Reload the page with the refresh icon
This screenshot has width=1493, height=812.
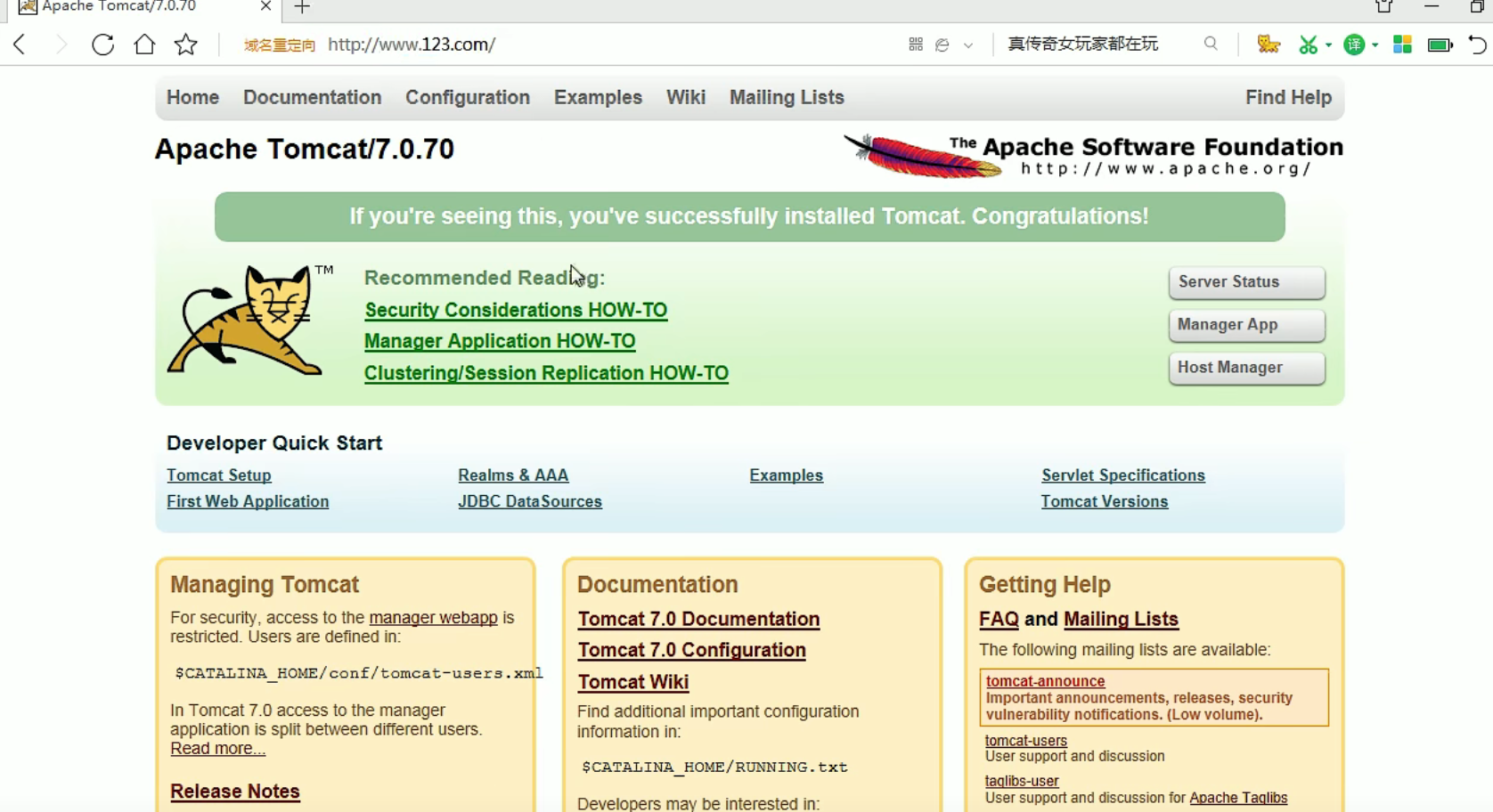pyautogui.click(x=102, y=45)
